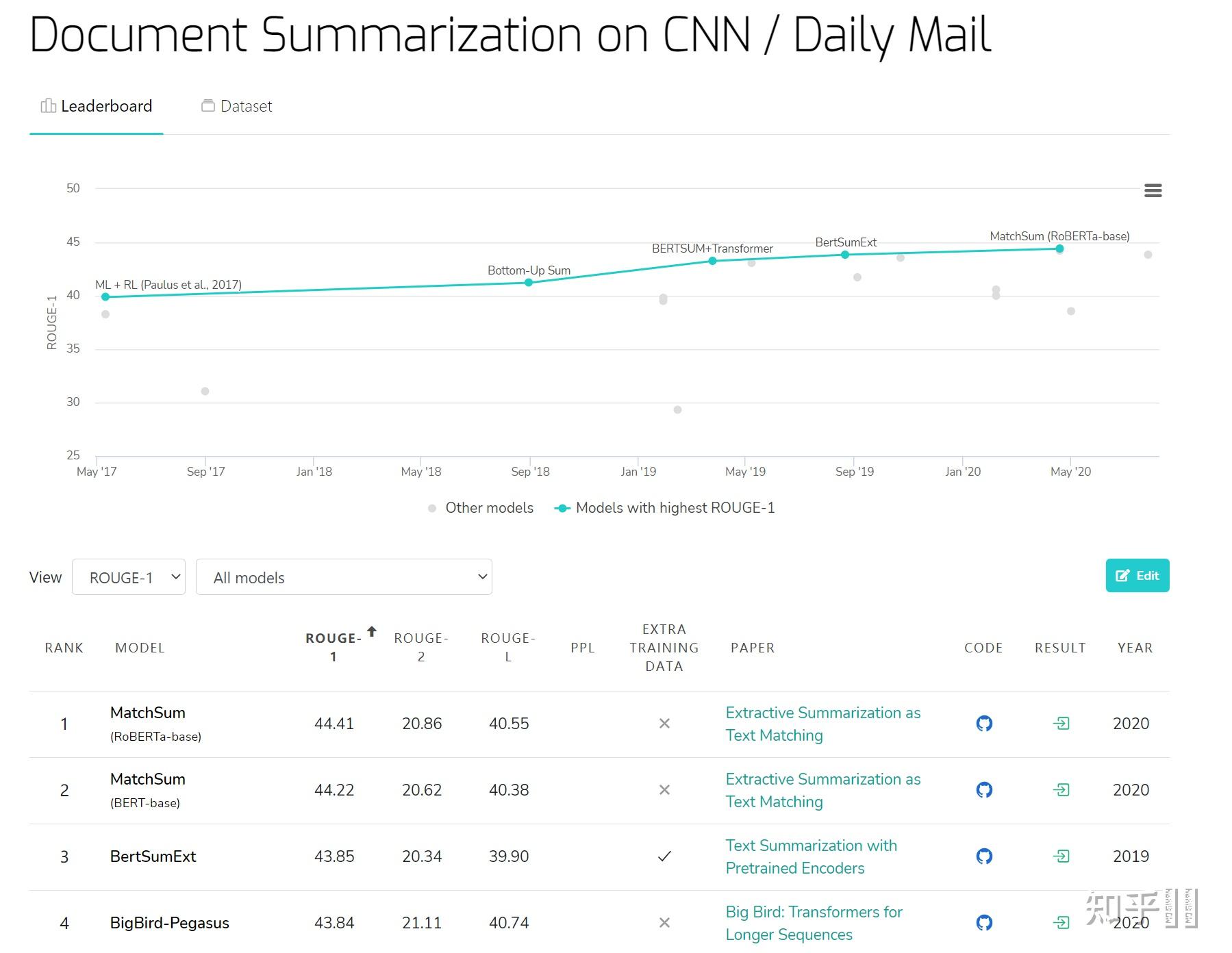The height and width of the screenshot is (953, 1232).
Task: Click the Bottom-Up Sum chart data point
Action: click(x=529, y=283)
